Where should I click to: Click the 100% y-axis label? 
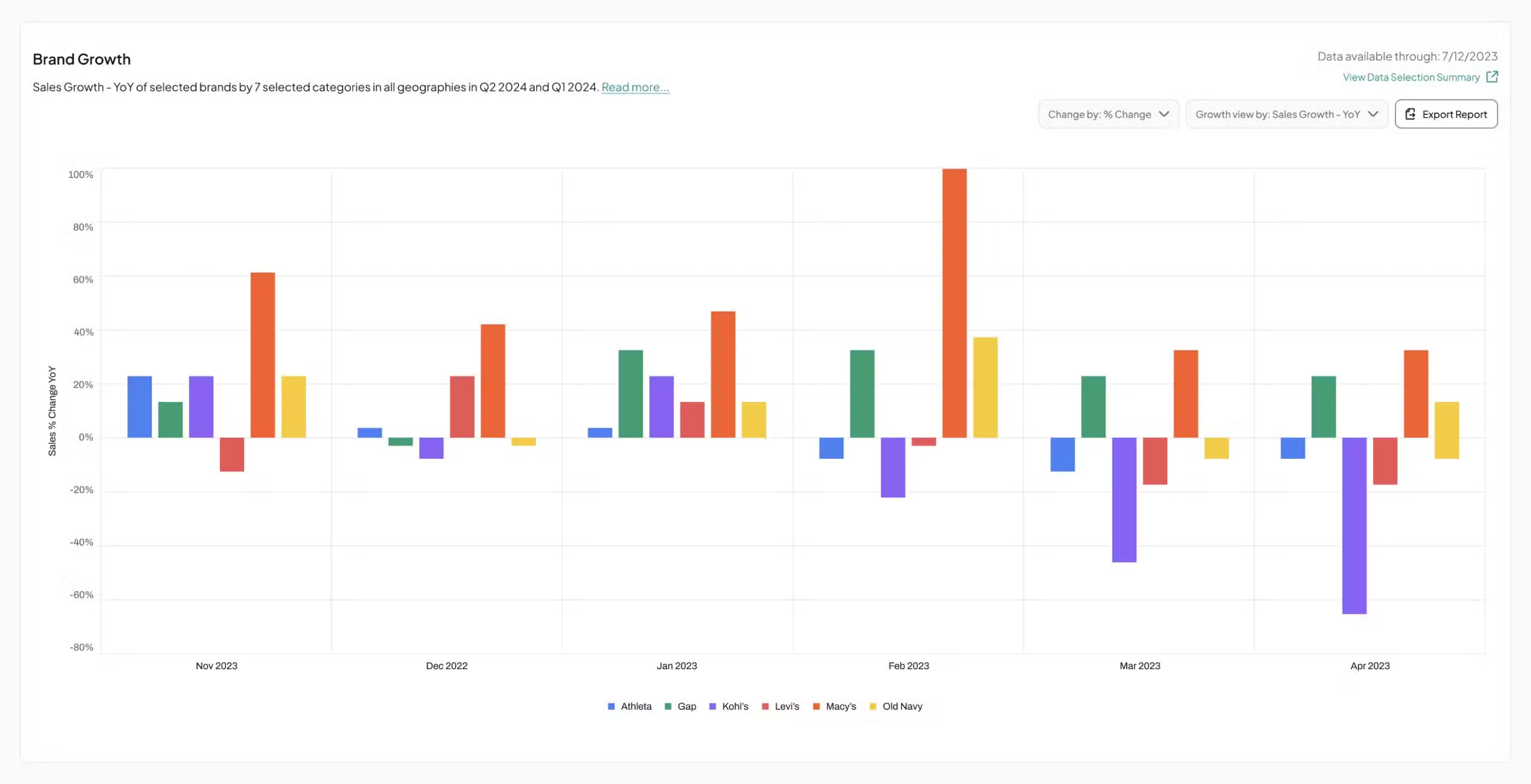(x=81, y=175)
